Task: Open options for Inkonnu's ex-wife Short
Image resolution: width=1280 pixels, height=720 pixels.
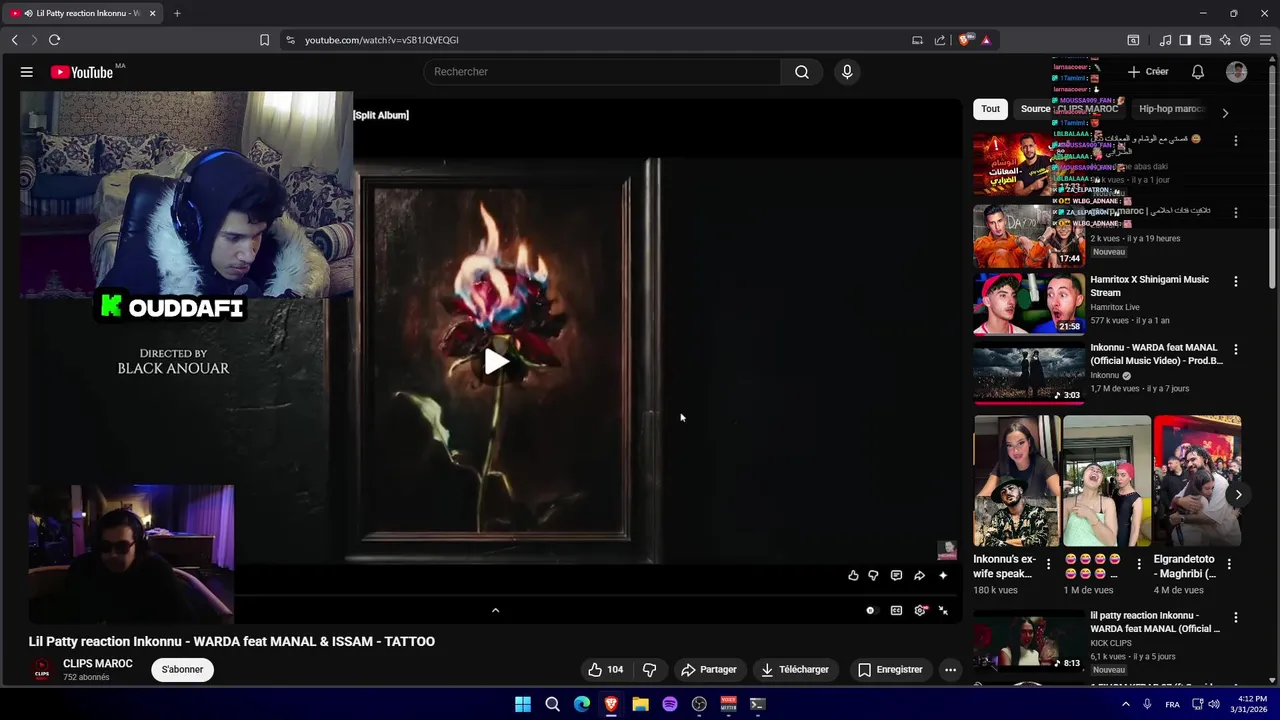Action: [x=1048, y=565]
